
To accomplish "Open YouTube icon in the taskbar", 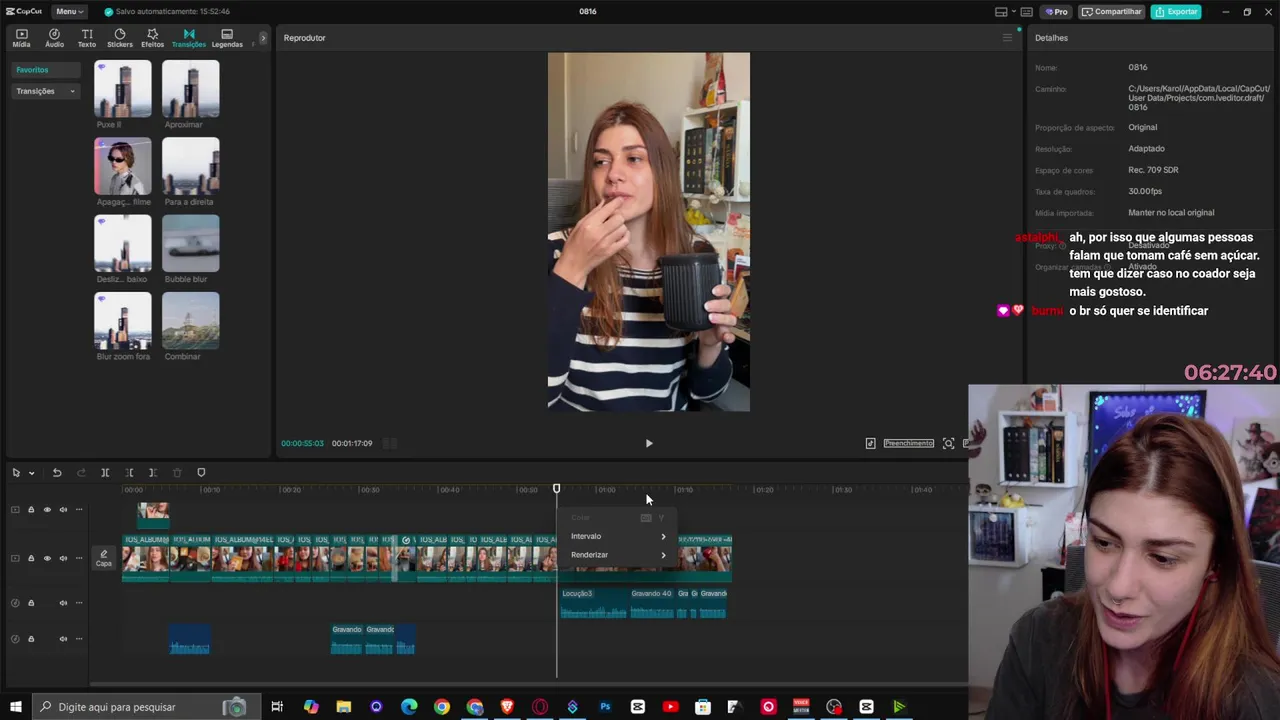I will [670, 707].
